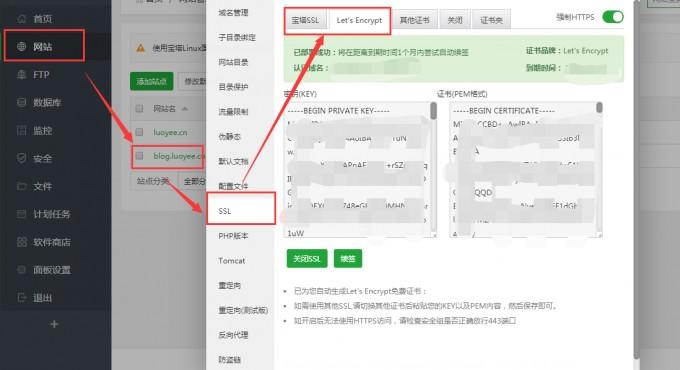Check the select-all box beside 网站名
680x370 pixels.
click(x=139, y=108)
